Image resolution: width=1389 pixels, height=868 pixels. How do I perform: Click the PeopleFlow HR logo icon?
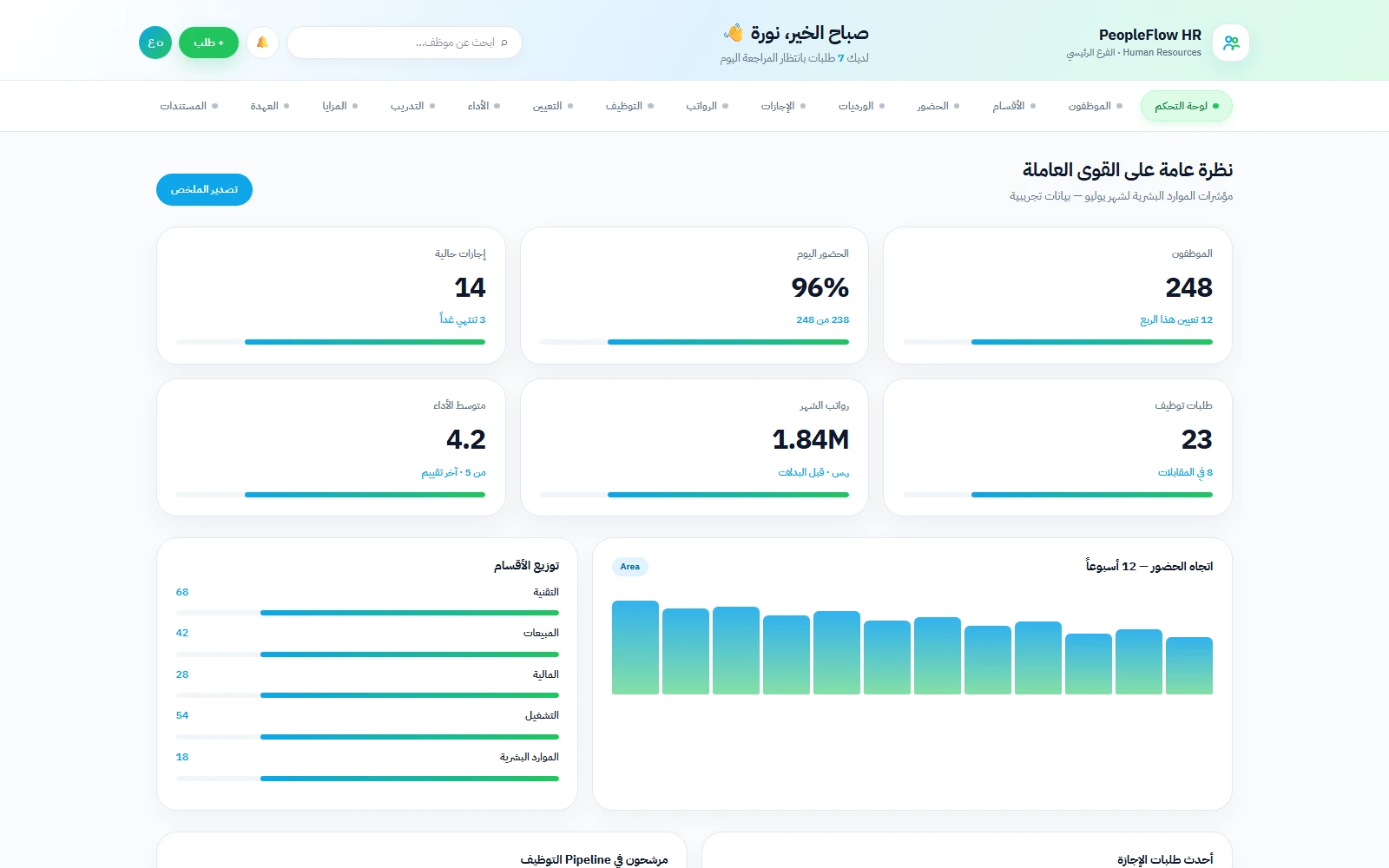1231,43
